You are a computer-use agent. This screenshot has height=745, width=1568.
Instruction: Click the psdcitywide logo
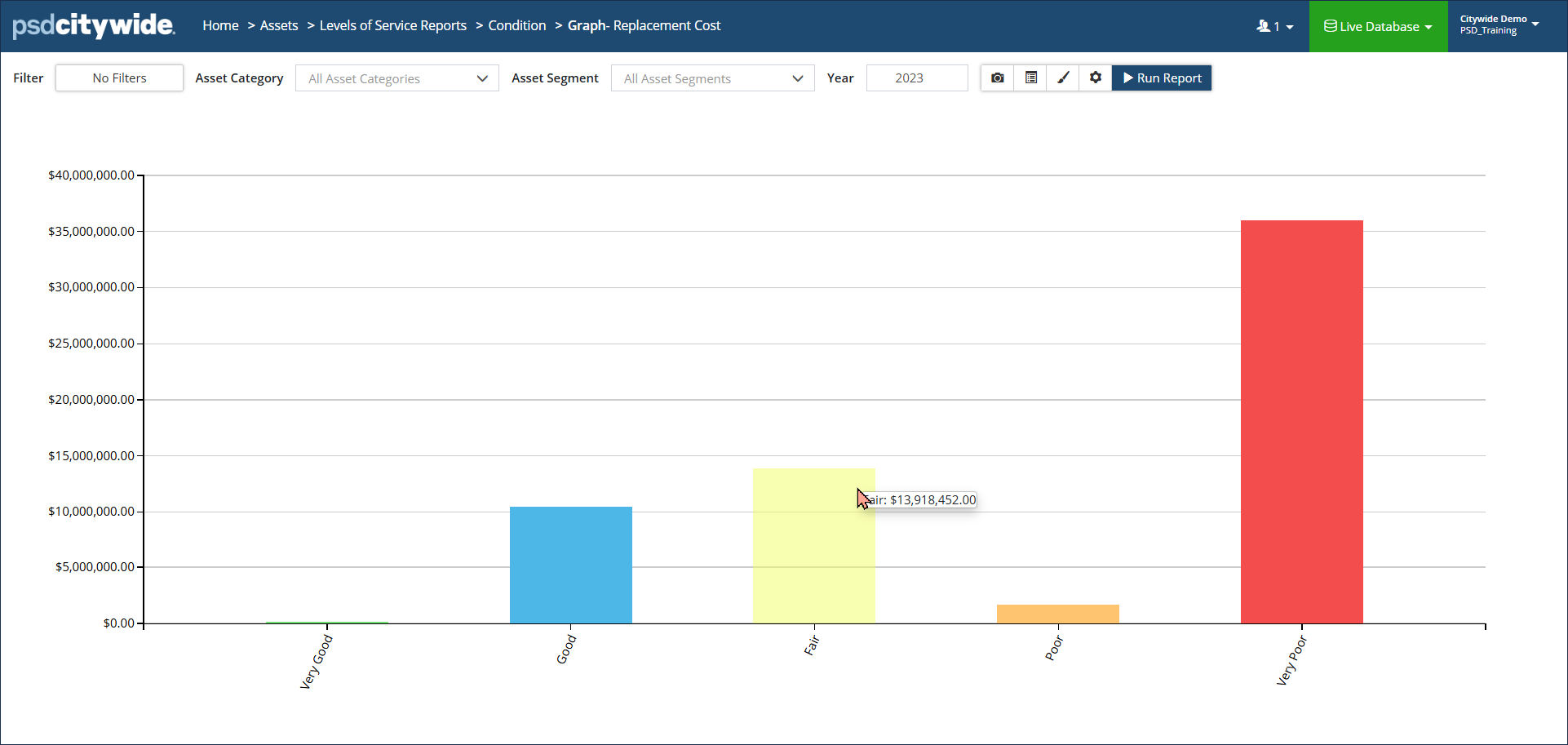tap(94, 26)
